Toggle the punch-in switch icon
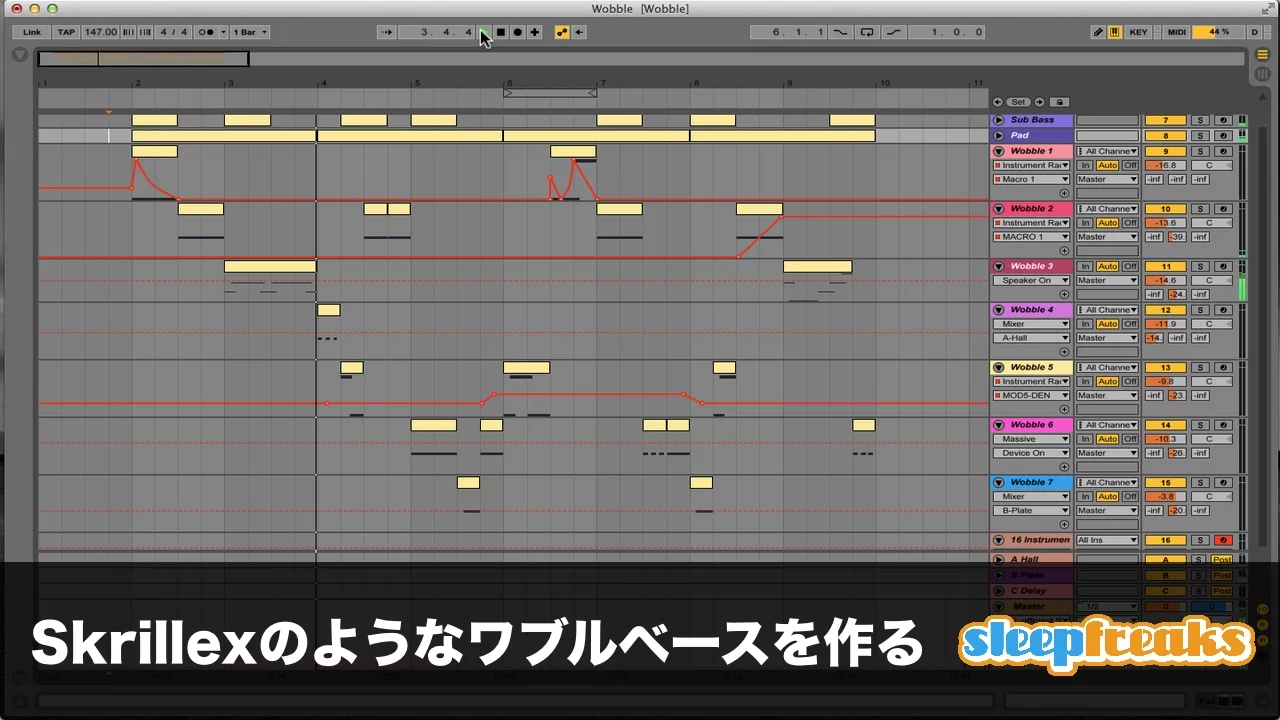This screenshot has height=720, width=1280. pos(840,32)
